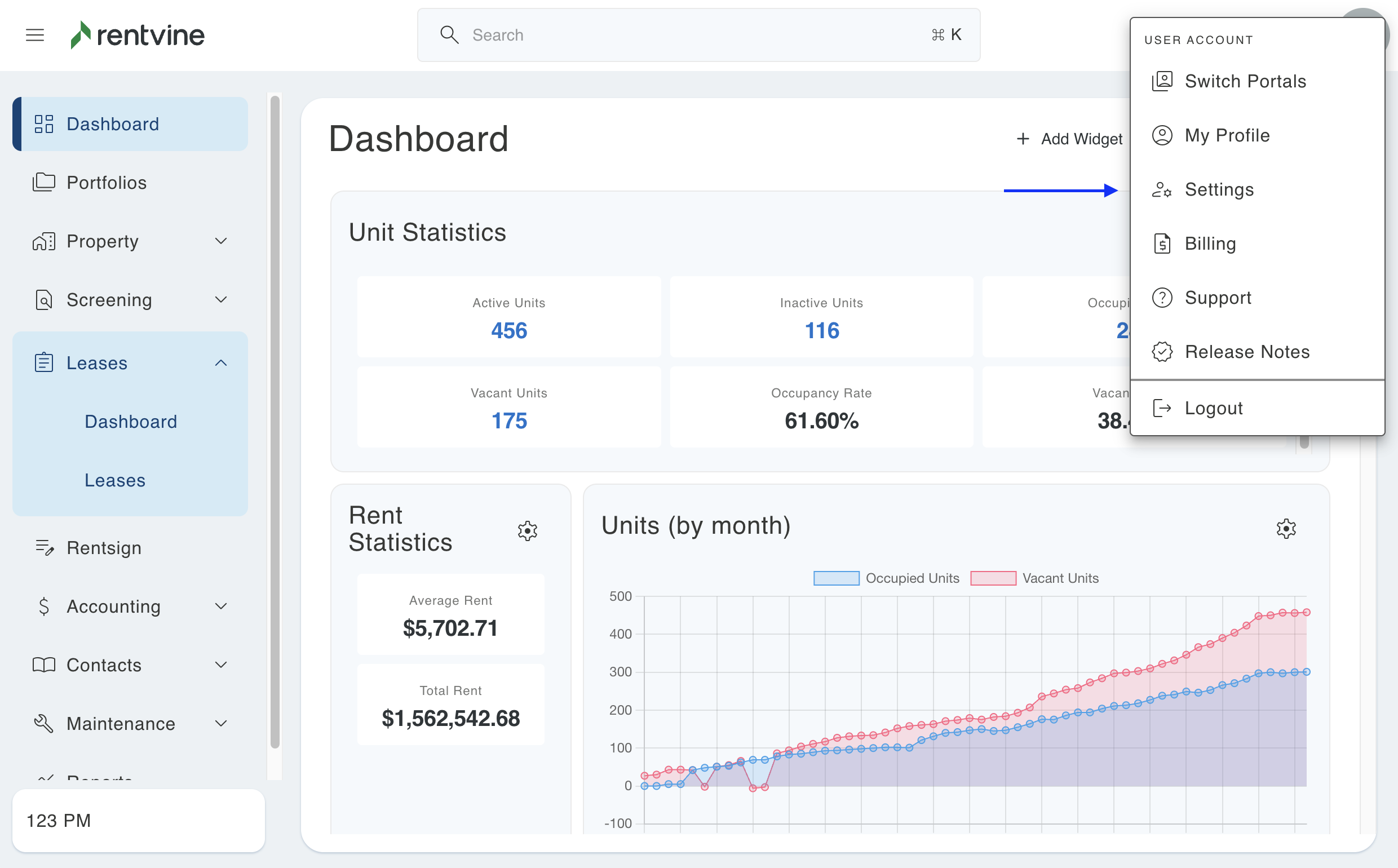Click the Billing document icon
The width and height of the screenshot is (1398, 868).
coord(1162,243)
